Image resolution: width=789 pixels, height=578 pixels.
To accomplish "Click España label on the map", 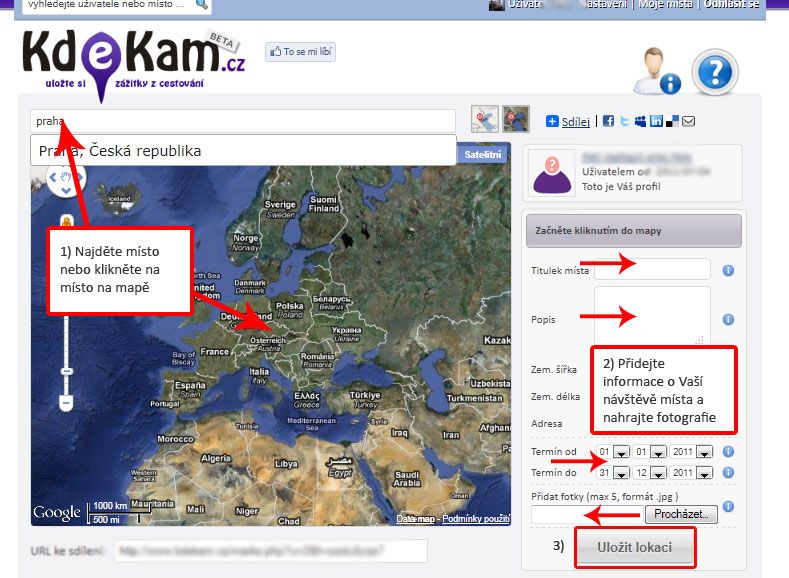I will [x=190, y=385].
